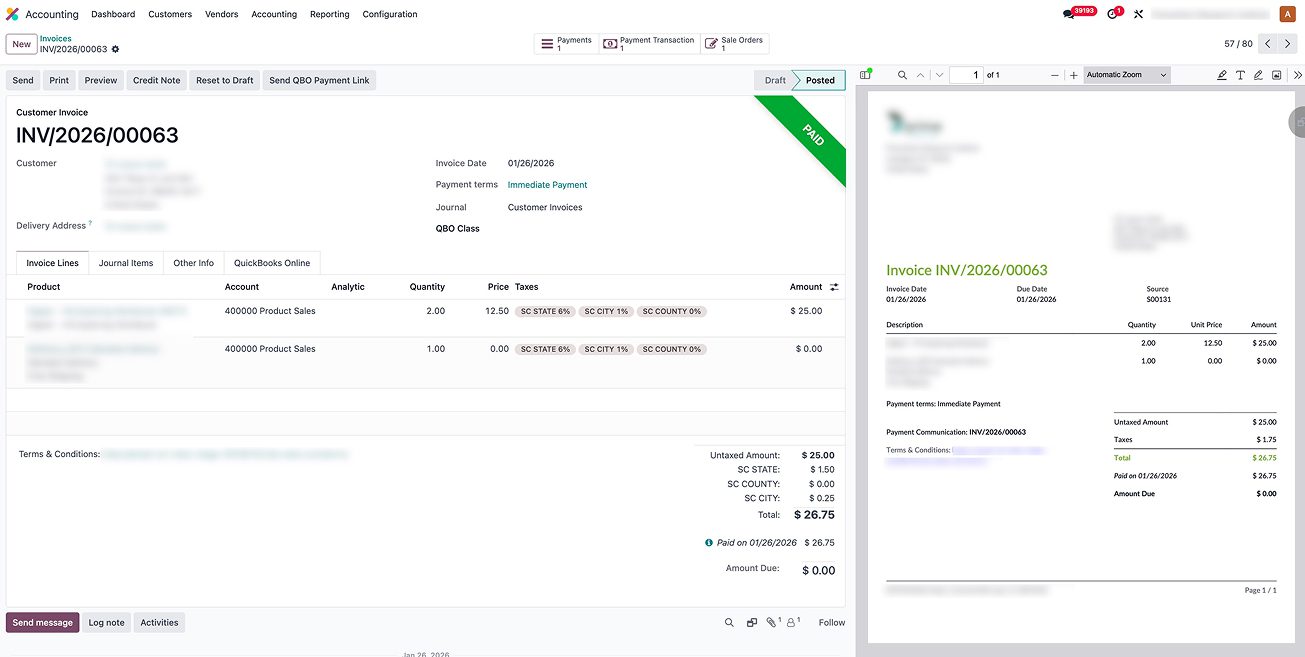Toggle the PDF viewer sidebar
This screenshot has height=657, width=1305.
tap(866, 75)
